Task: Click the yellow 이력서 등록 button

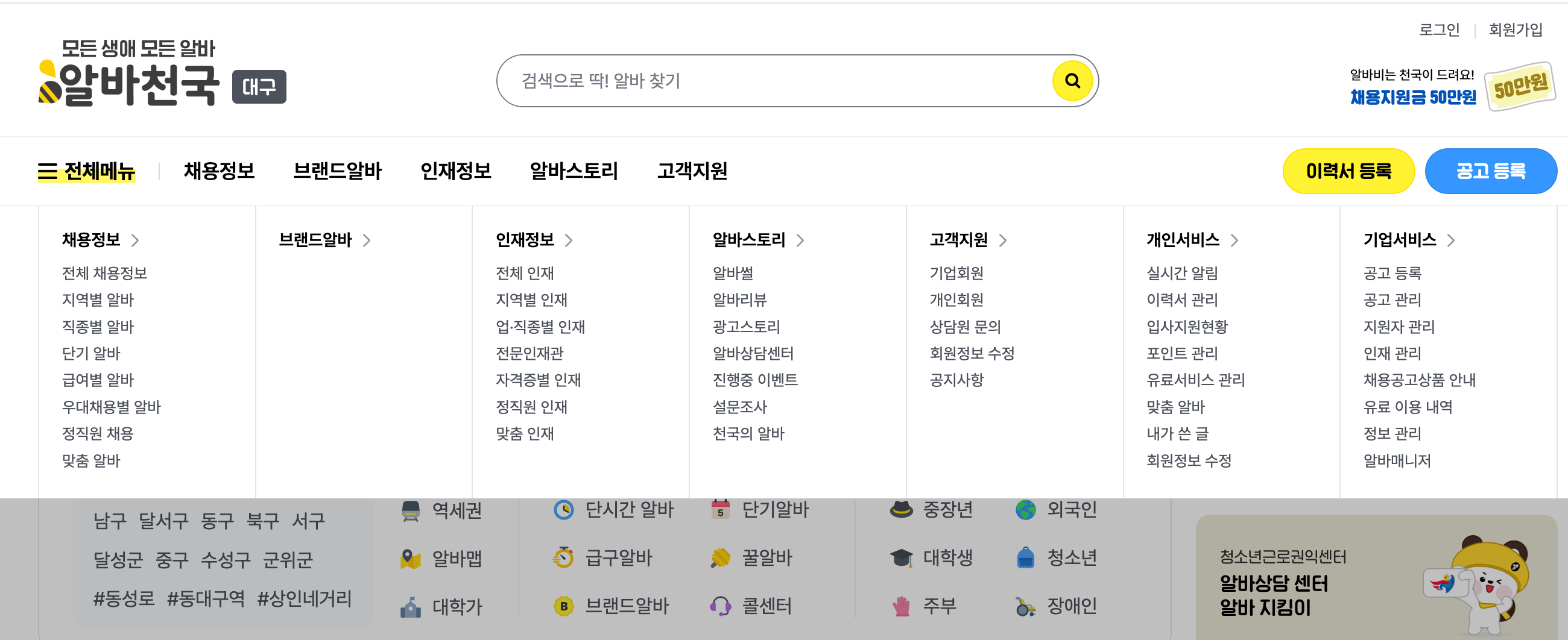Action: pyautogui.click(x=1349, y=171)
